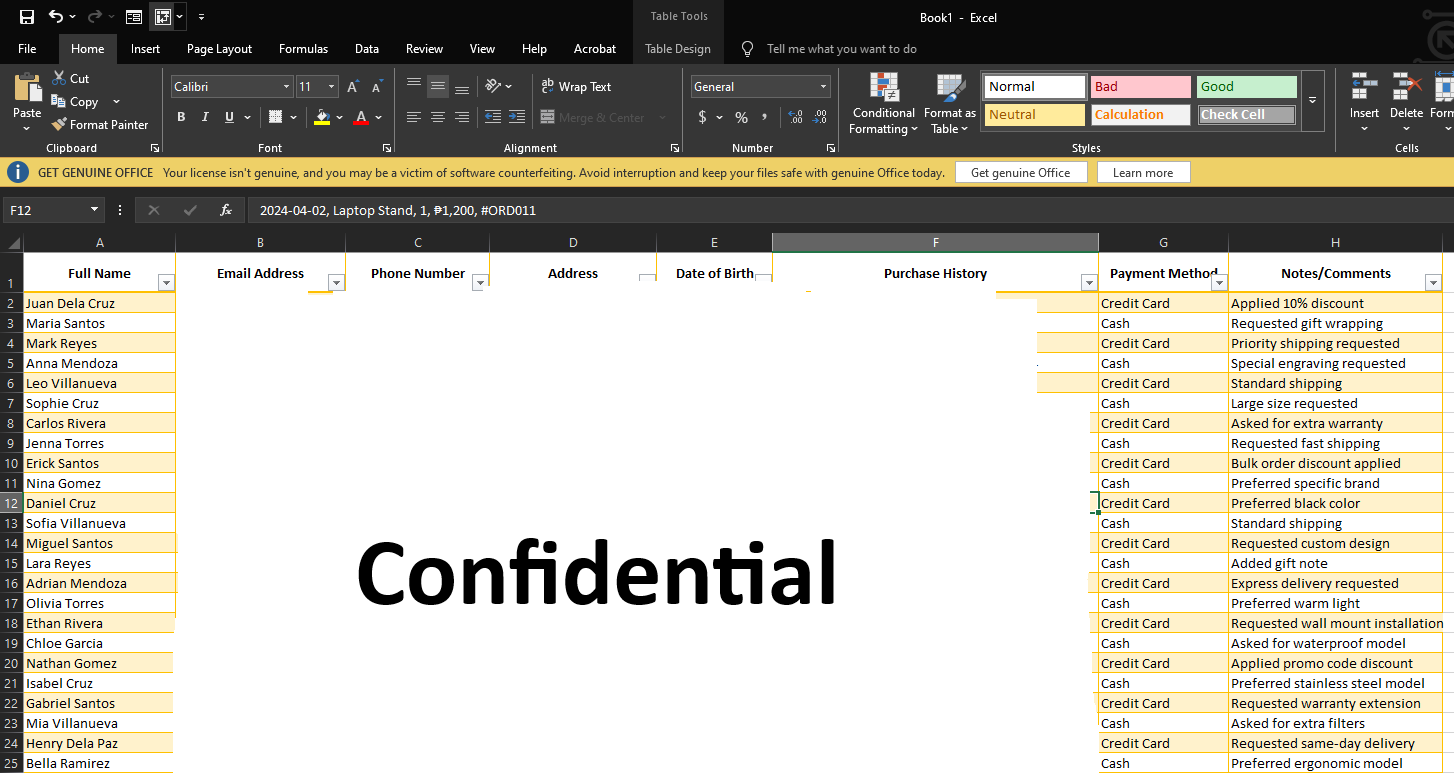This screenshot has width=1454, height=773.
Task: Select the 'Requested gift wrapping' cell
Action: tap(1335, 323)
